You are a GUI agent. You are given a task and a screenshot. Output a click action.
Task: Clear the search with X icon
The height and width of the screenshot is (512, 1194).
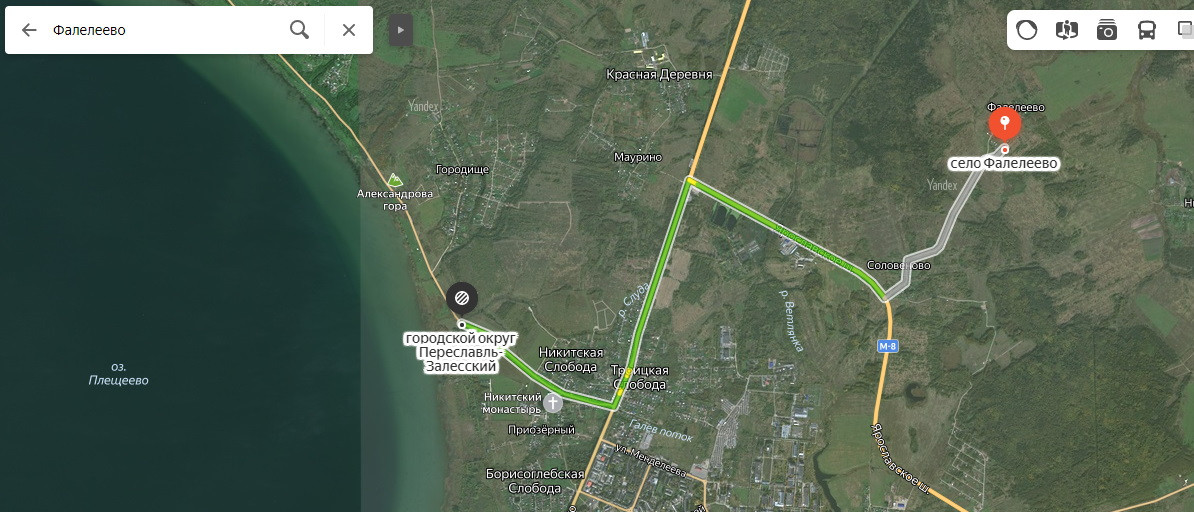pos(349,30)
